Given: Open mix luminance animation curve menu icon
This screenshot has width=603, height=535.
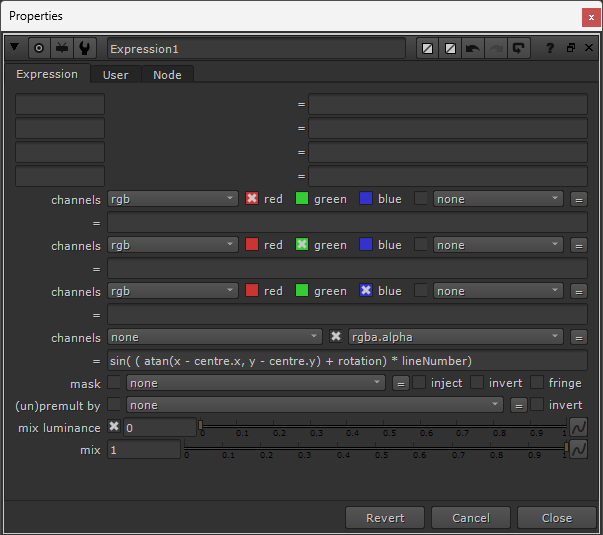Looking at the screenshot, I should coord(579,427).
